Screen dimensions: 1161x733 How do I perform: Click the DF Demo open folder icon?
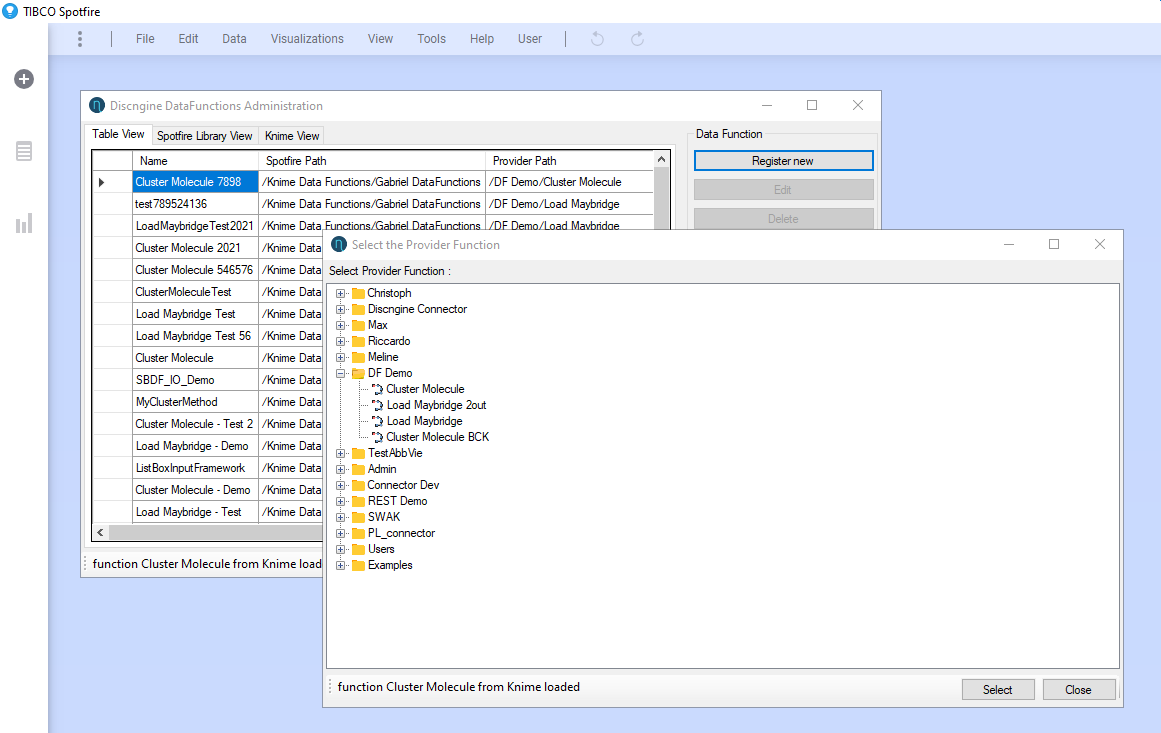tap(358, 373)
